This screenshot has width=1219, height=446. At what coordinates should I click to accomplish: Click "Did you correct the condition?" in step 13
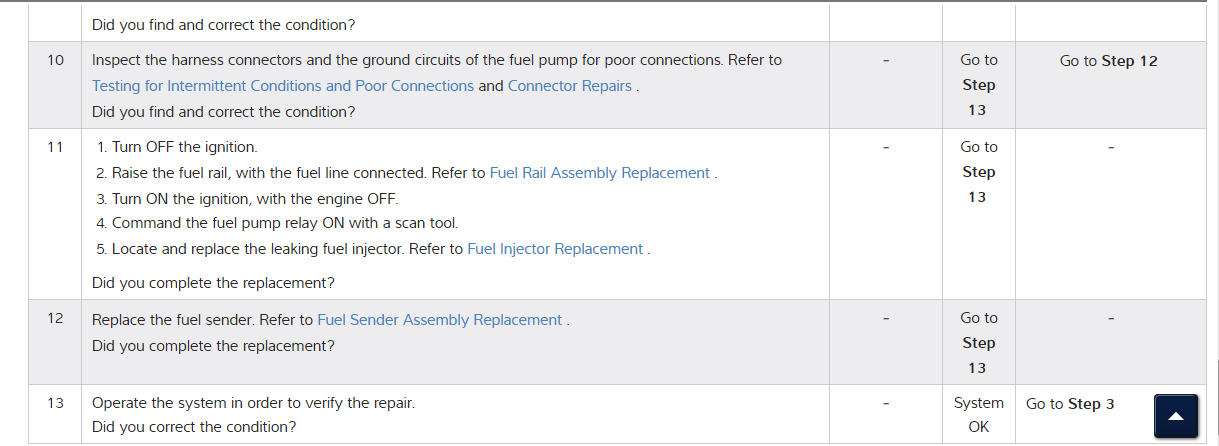(194, 427)
